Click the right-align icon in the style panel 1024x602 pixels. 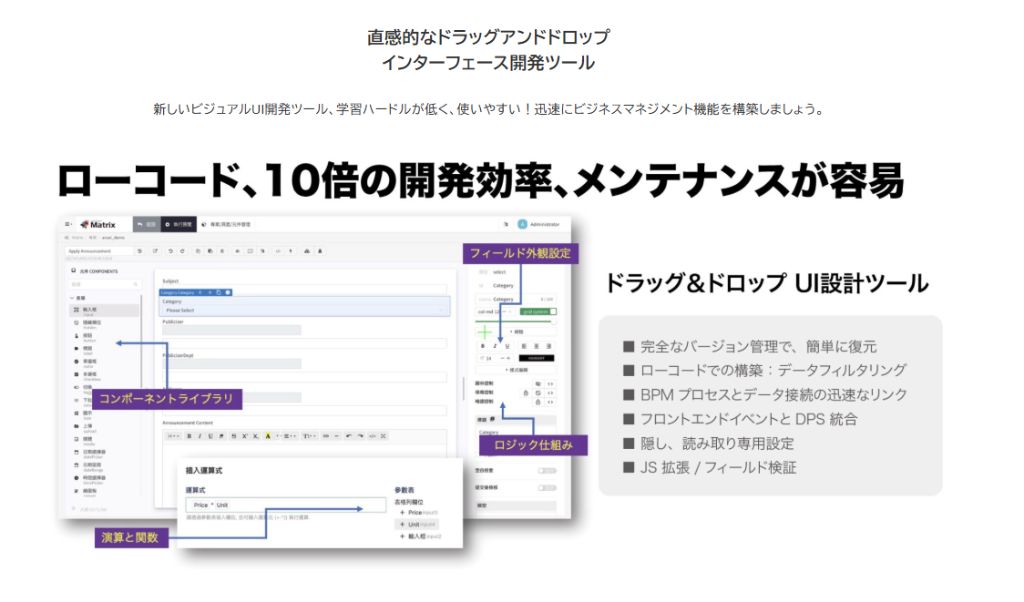(550, 345)
